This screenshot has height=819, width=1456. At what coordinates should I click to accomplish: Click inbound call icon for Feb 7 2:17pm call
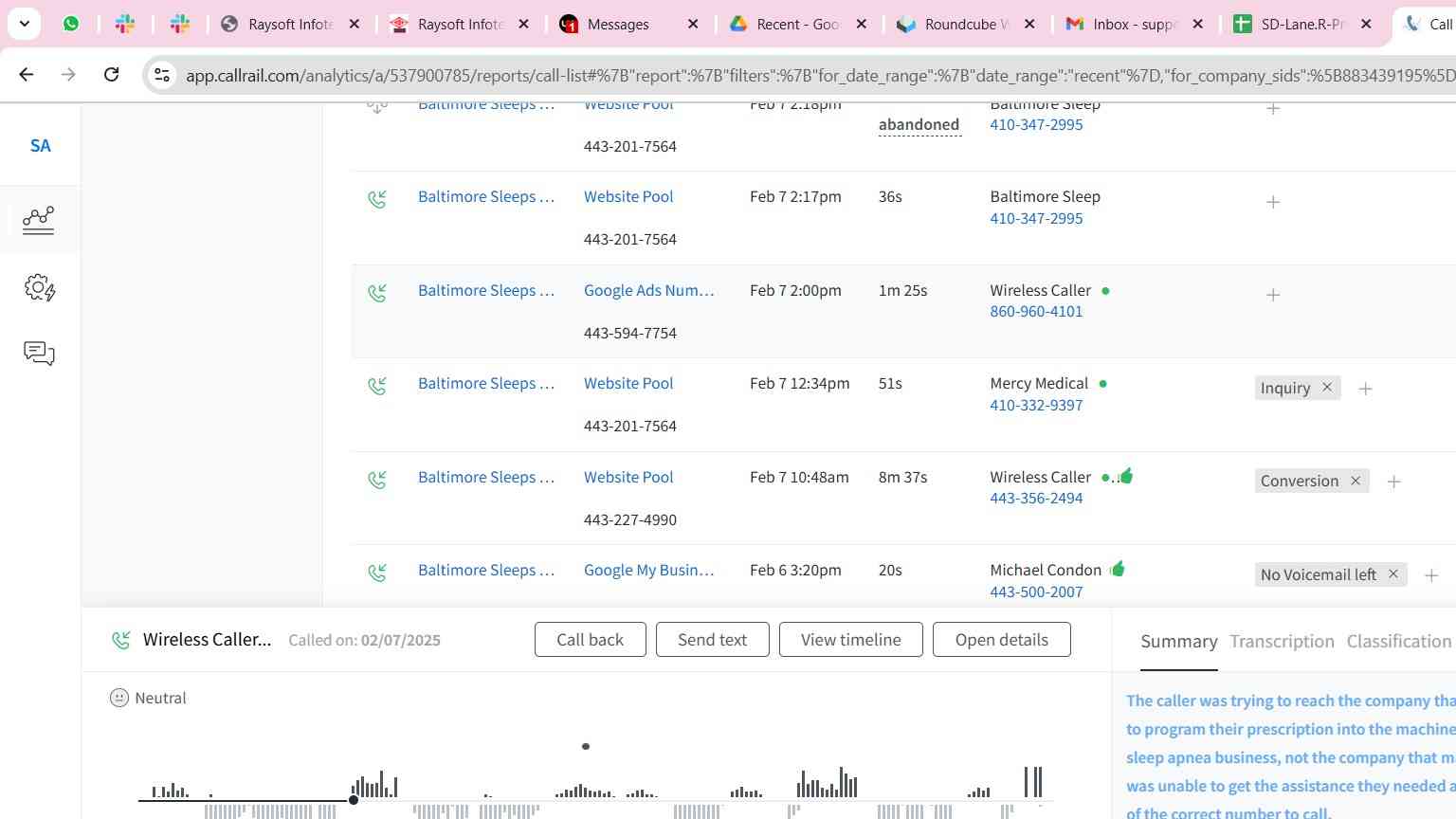pyautogui.click(x=377, y=199)
